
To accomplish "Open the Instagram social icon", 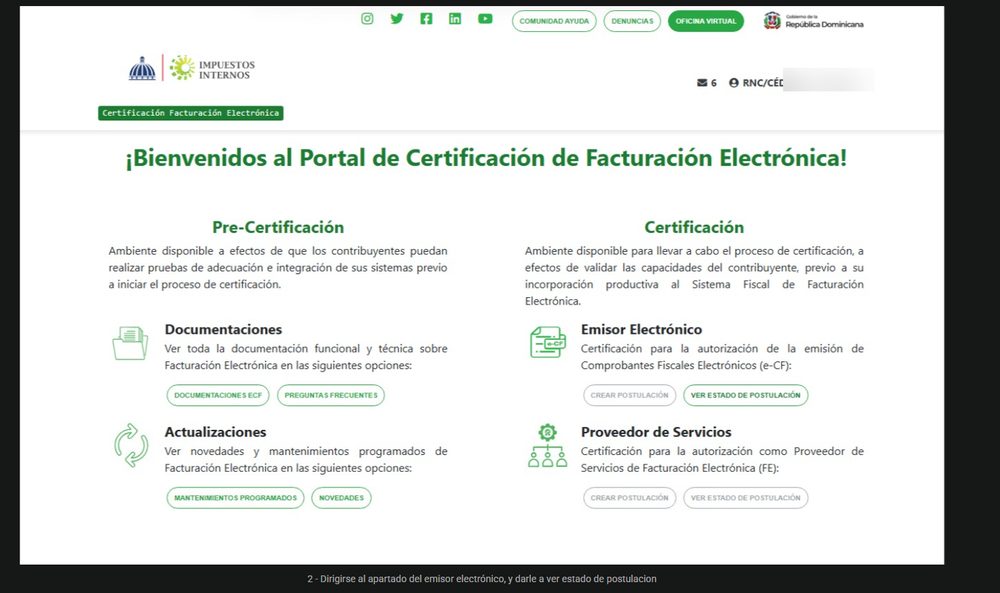I will point(367,18).
